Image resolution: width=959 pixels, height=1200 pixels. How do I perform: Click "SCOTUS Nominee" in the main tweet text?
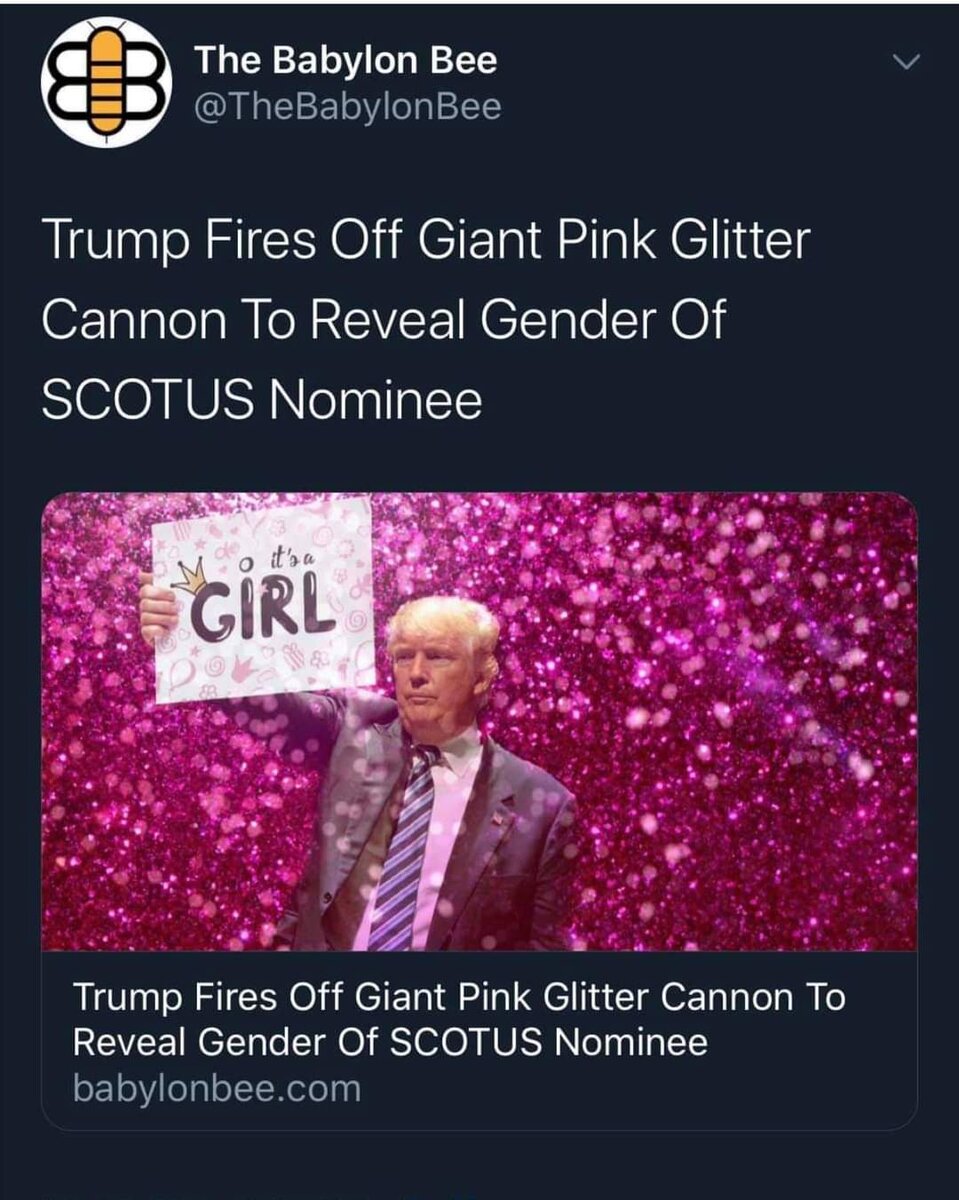[262, 401]
